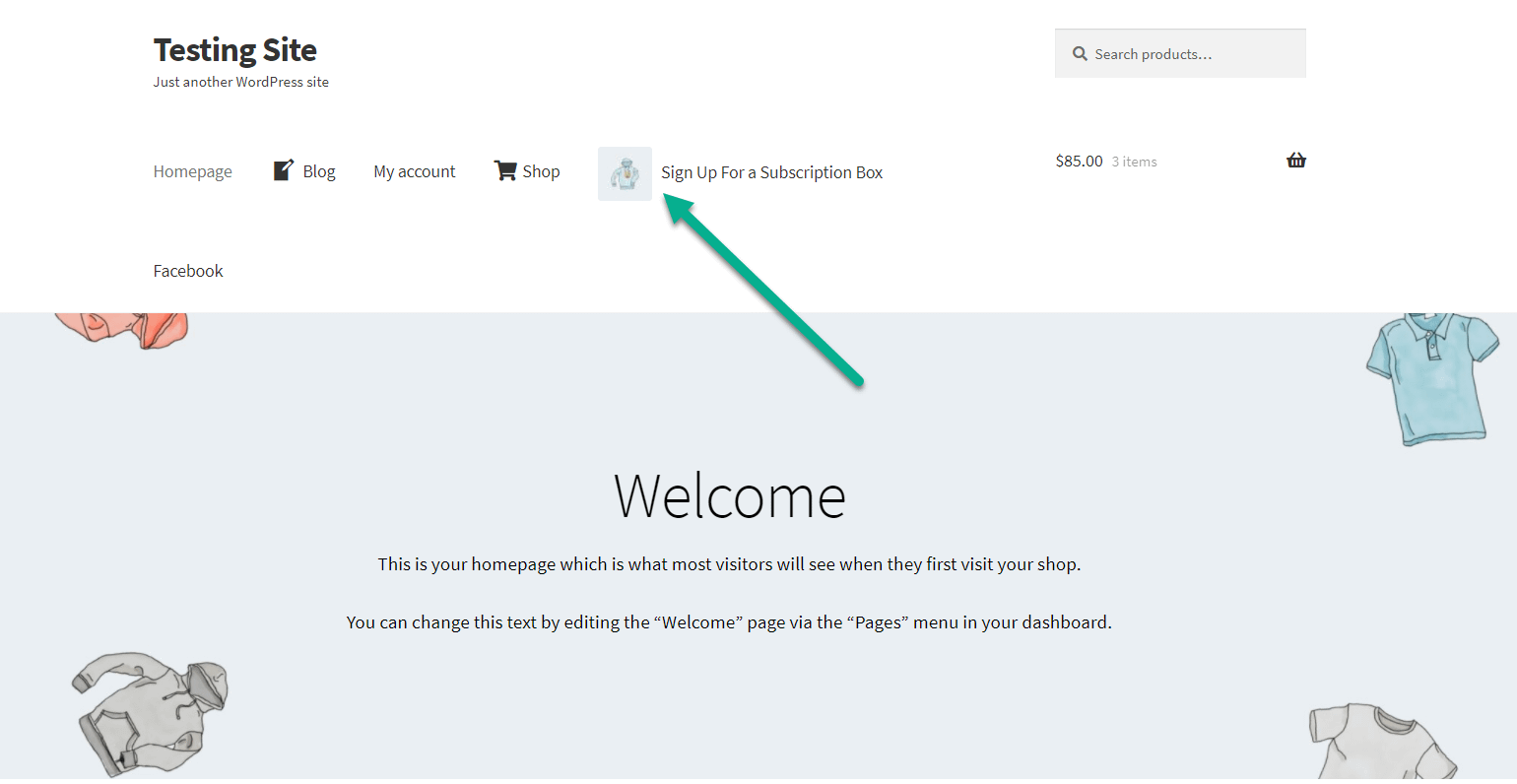Click the Testing Site title
This screenshot has height=784, width=1517.
234,49
